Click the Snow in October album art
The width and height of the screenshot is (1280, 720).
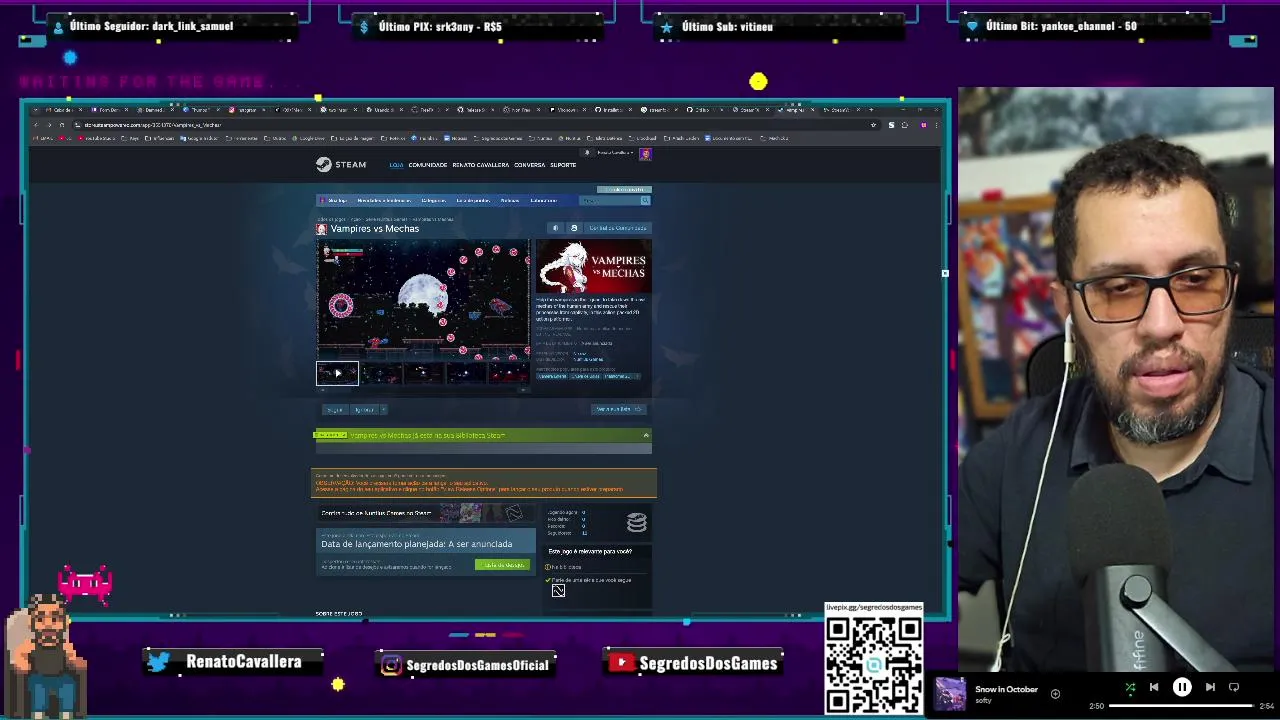click(x=950, y=693)
